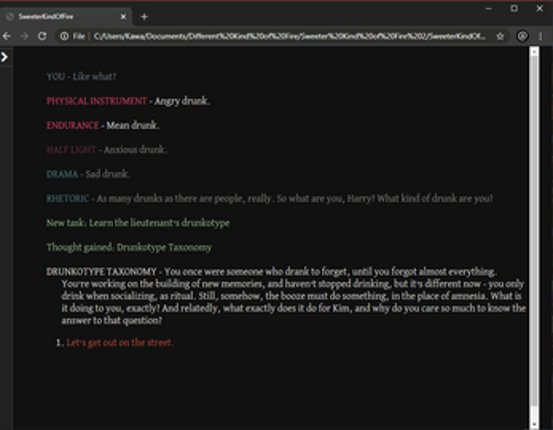Click the "DRAMA" speaker name
This screenshot has width=553, height=430.
[x=62, y=174]
